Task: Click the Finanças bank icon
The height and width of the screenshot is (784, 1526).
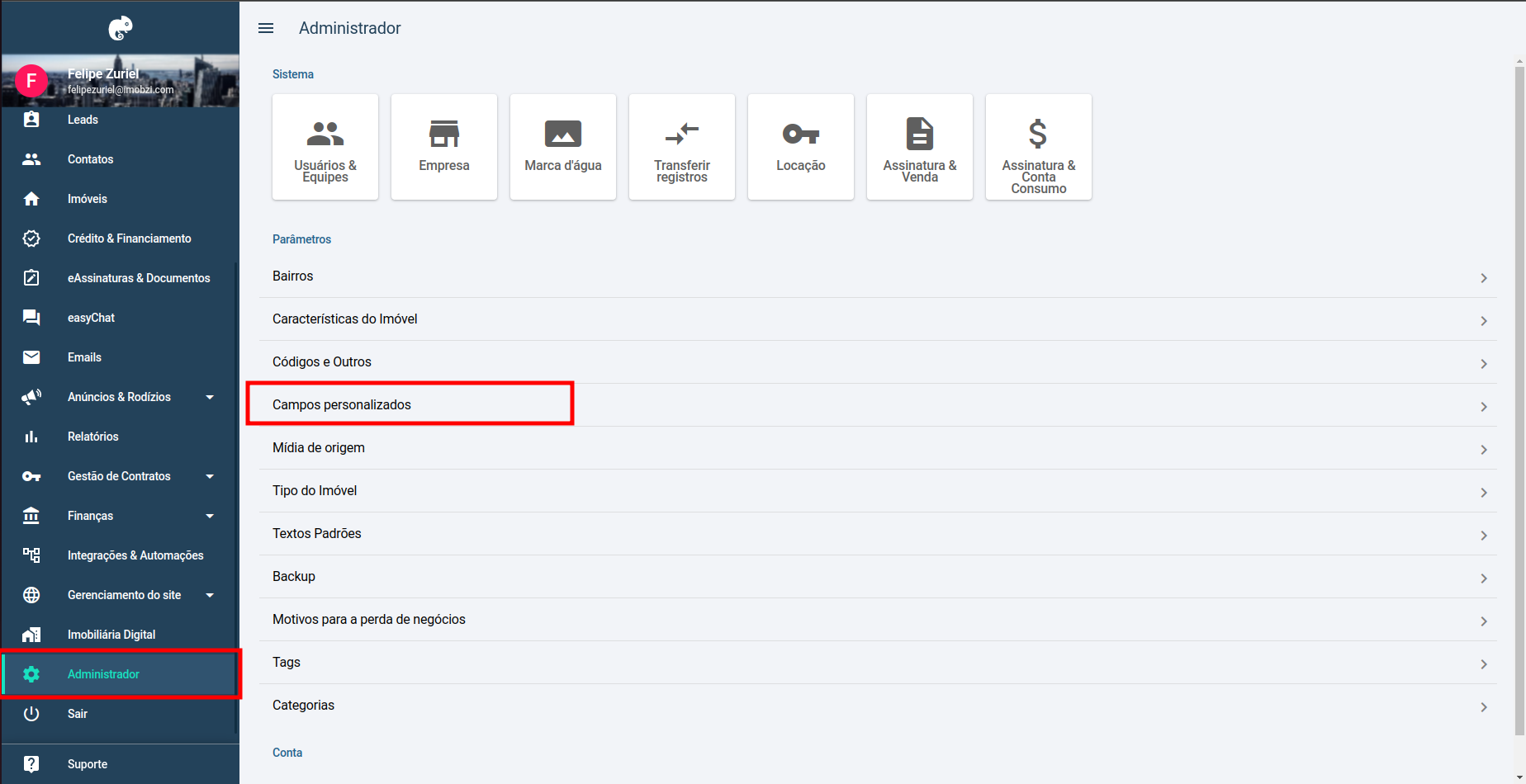Action: point(31,516)
